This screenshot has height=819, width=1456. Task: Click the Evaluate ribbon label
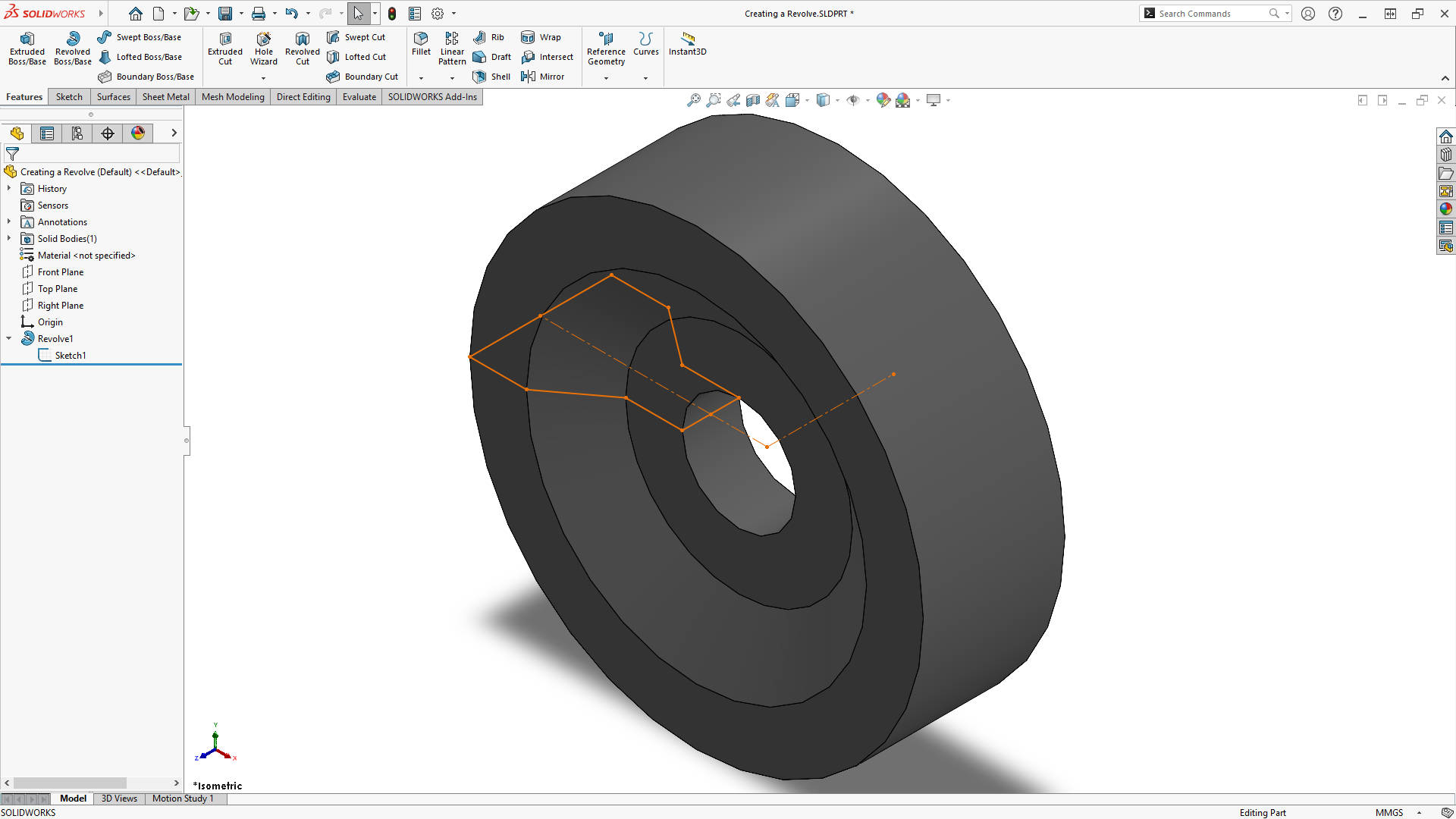pyautogui.click(x=359, y=96)
